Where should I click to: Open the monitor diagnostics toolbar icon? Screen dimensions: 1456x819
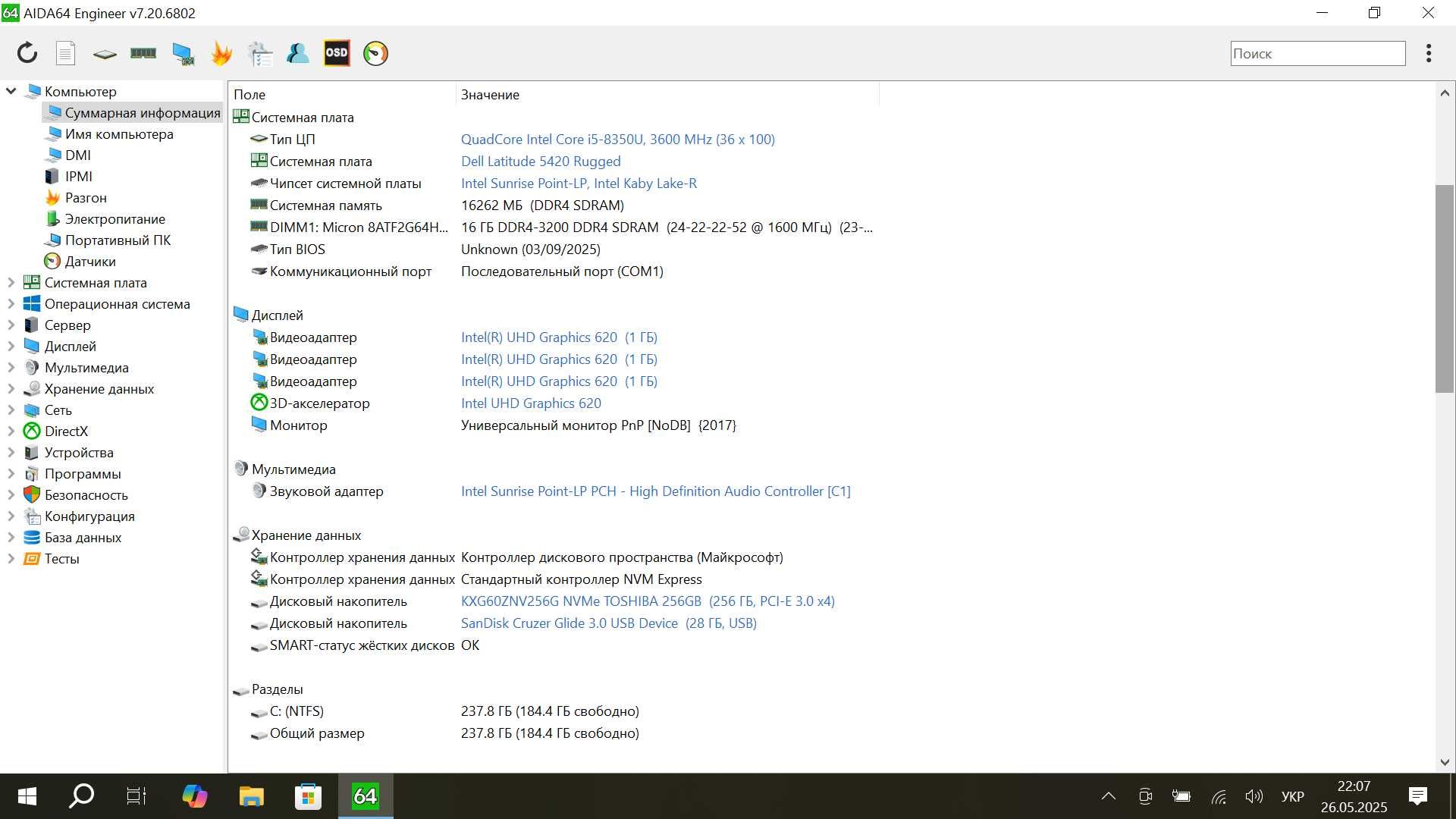(x=183, y=53)
